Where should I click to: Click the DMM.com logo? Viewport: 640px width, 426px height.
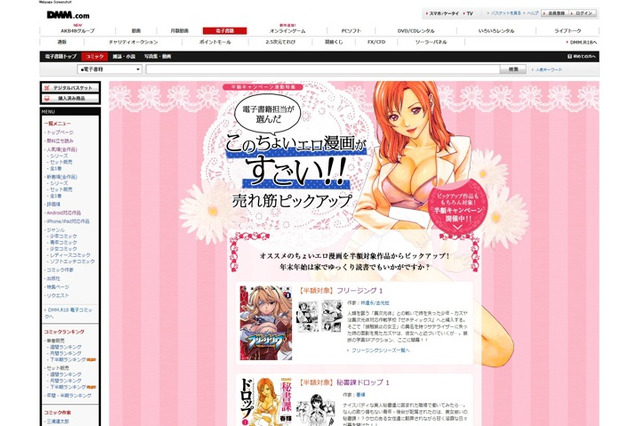[x=68, y=15]
